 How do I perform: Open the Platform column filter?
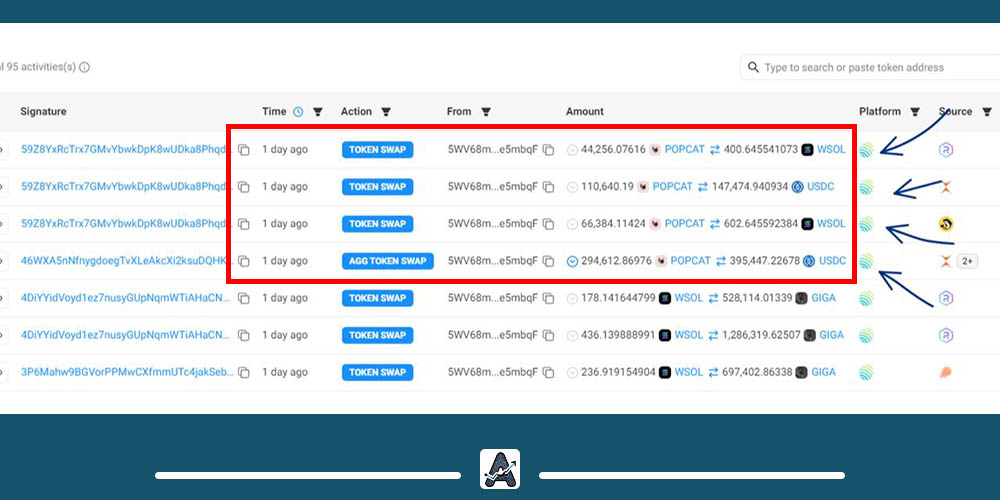click(x=915, y=112)
